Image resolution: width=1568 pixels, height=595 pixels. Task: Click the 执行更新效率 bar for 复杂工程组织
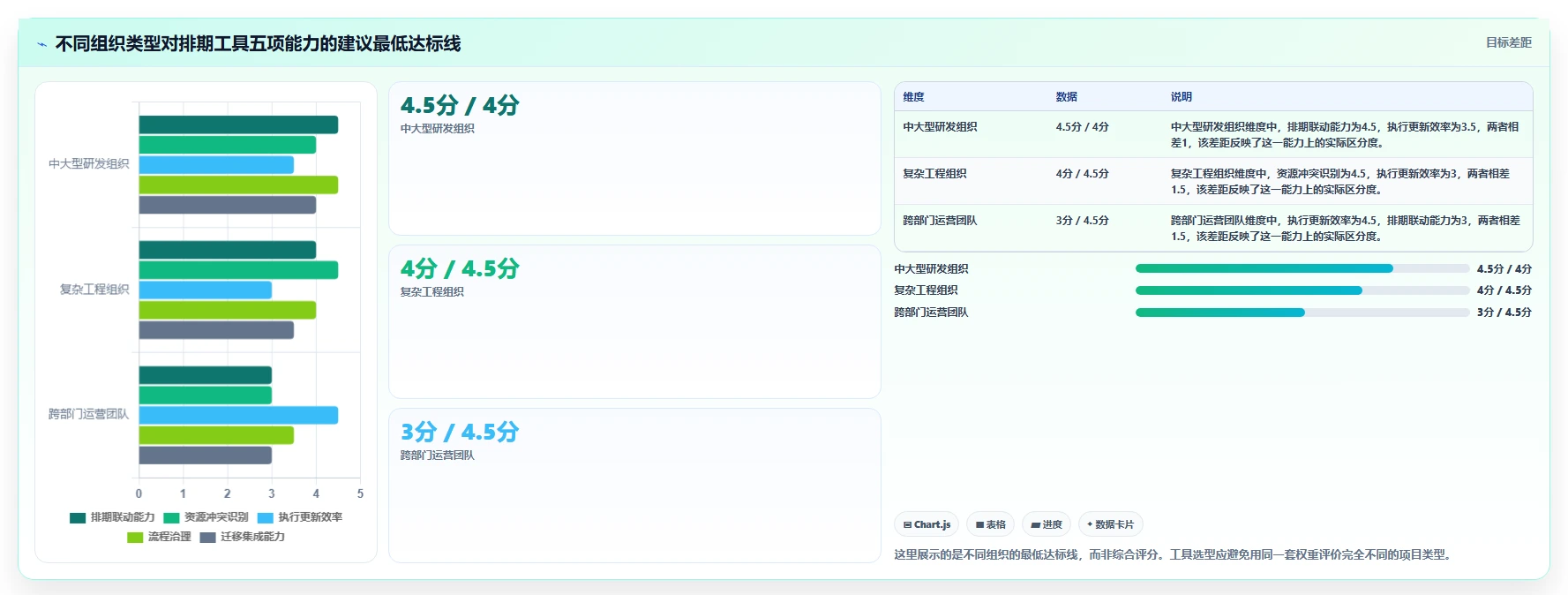click(x=206, y=290)
